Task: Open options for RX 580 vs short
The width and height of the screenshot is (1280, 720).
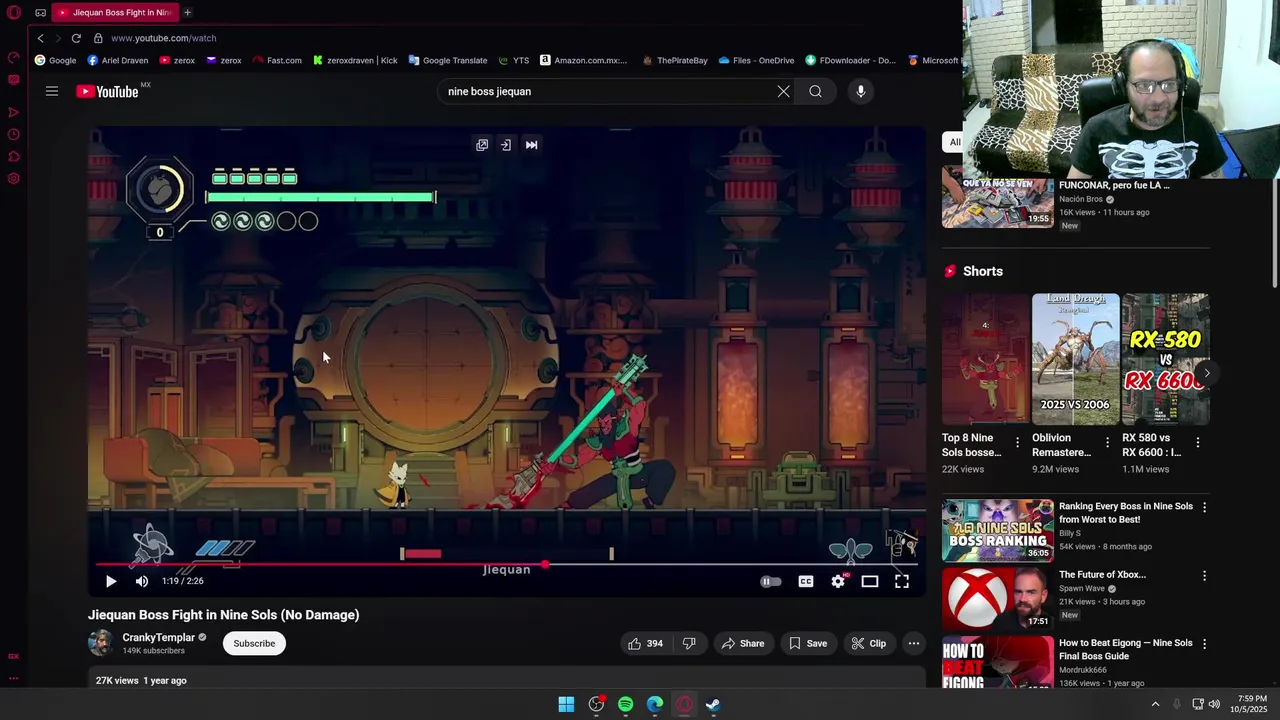Action: [1198, 443]
